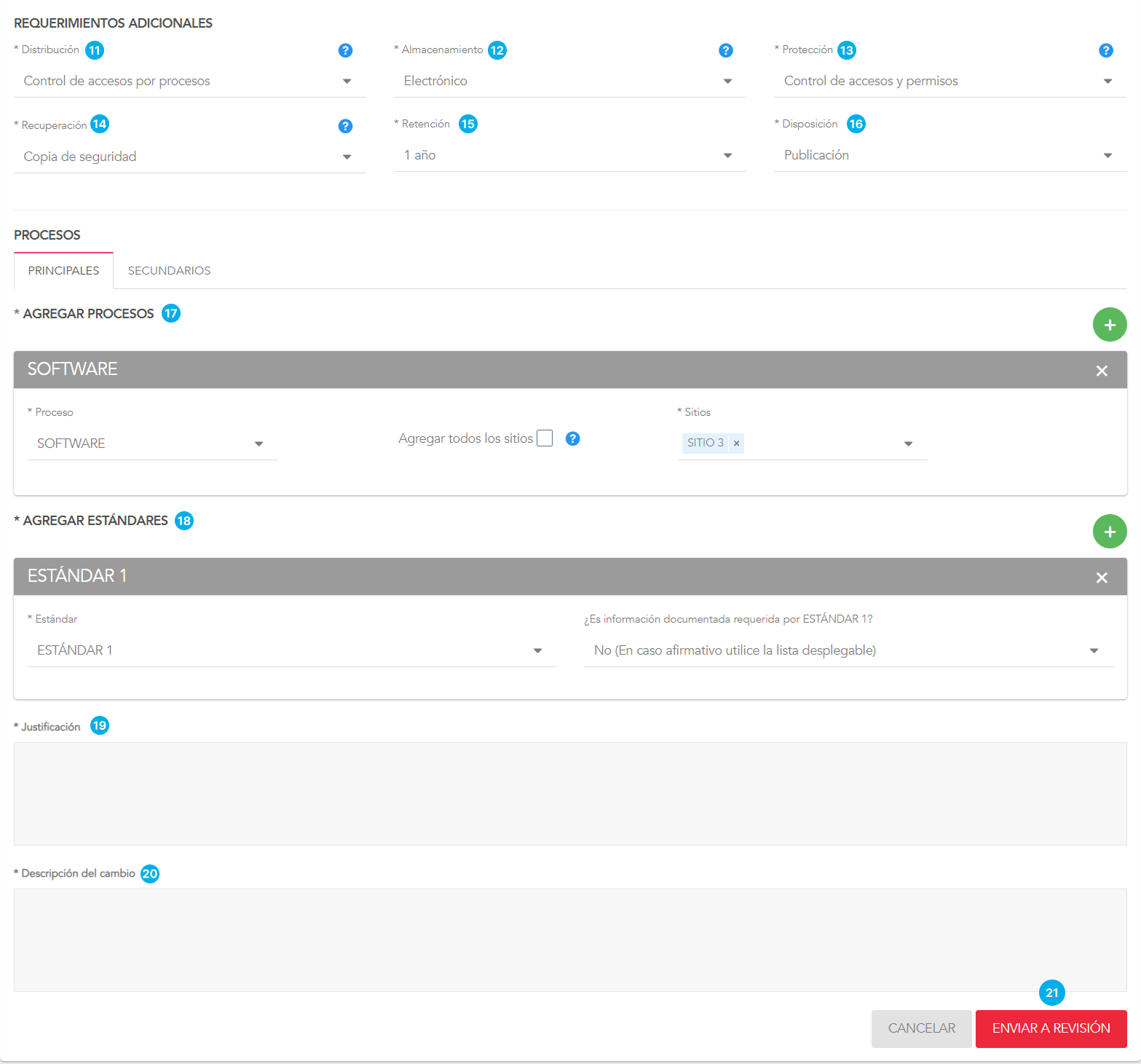Click the help icon next to Almacenamiento
The image size is (1141, 1064).
click(x=725, y=50)
